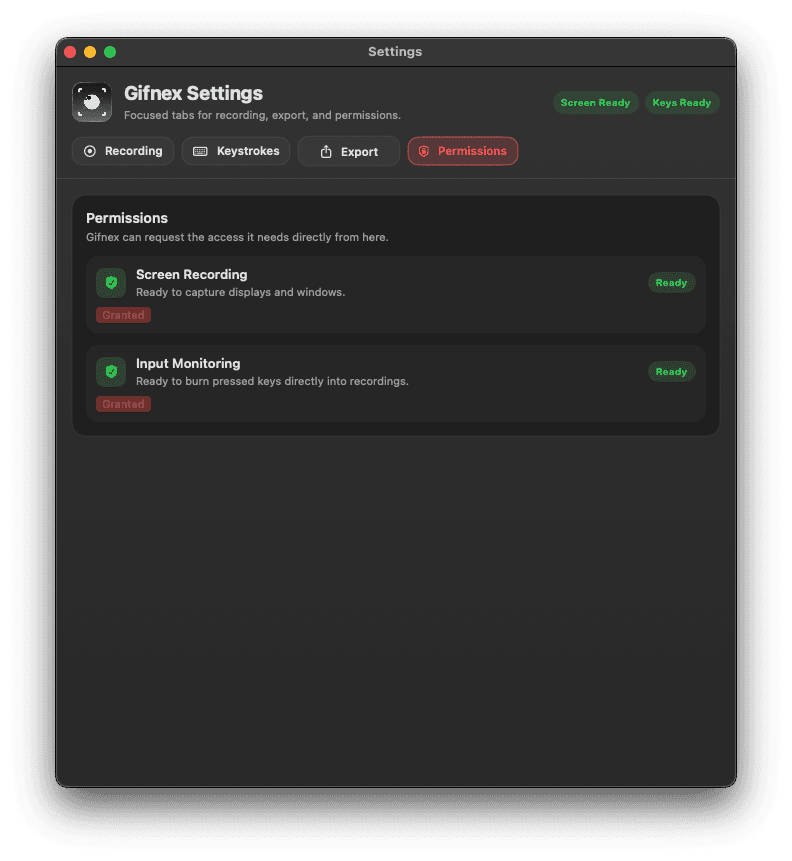Zoom the Settings window with green button
792x861 pixels.
tap(110, 52)
